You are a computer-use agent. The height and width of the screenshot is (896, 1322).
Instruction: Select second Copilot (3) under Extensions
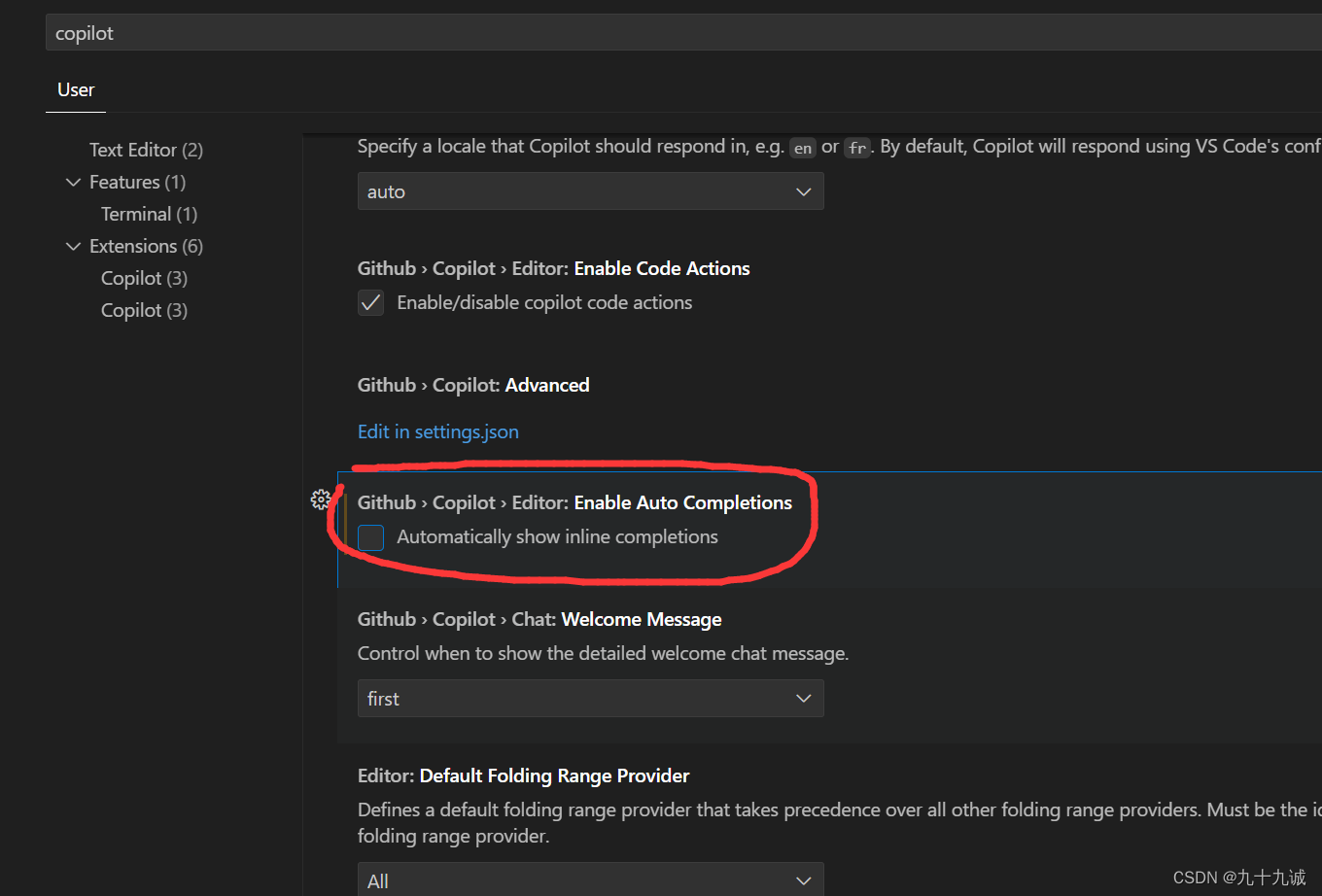tap(144, 310)
